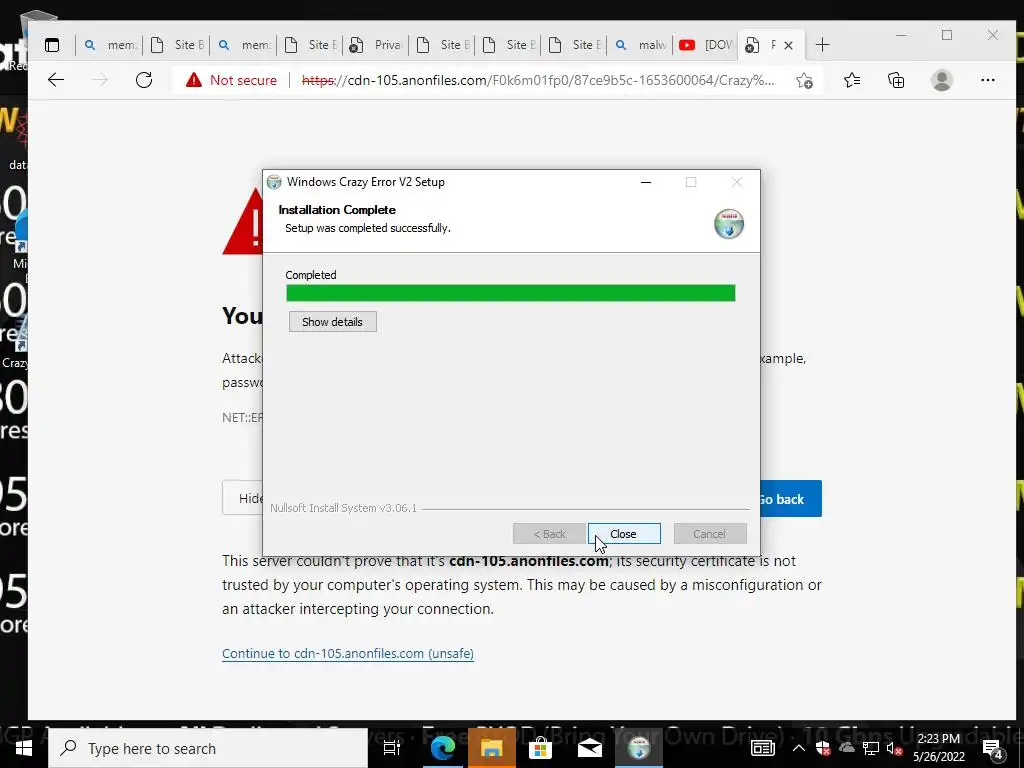Click the Installation Complete heading

[337, 210]
